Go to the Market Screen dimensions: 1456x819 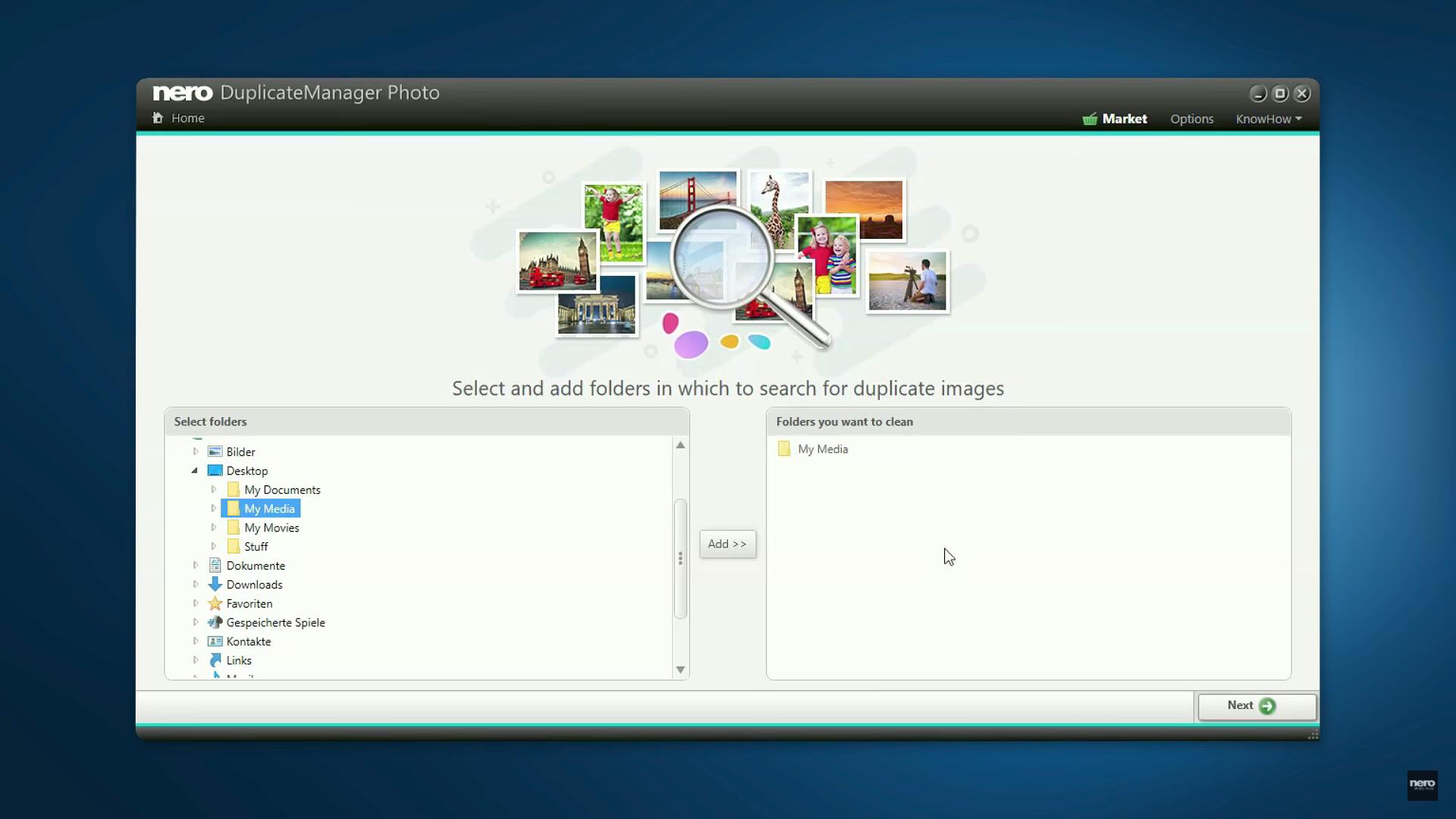pos(1115,119)
